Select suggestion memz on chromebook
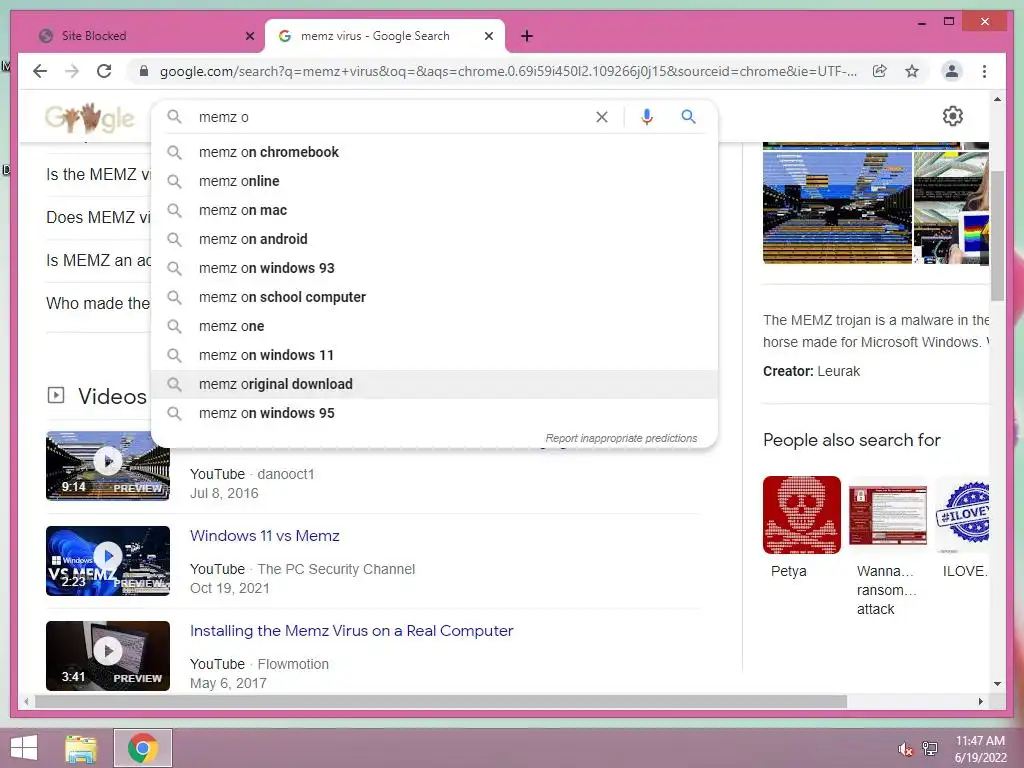 pos(434,152)
